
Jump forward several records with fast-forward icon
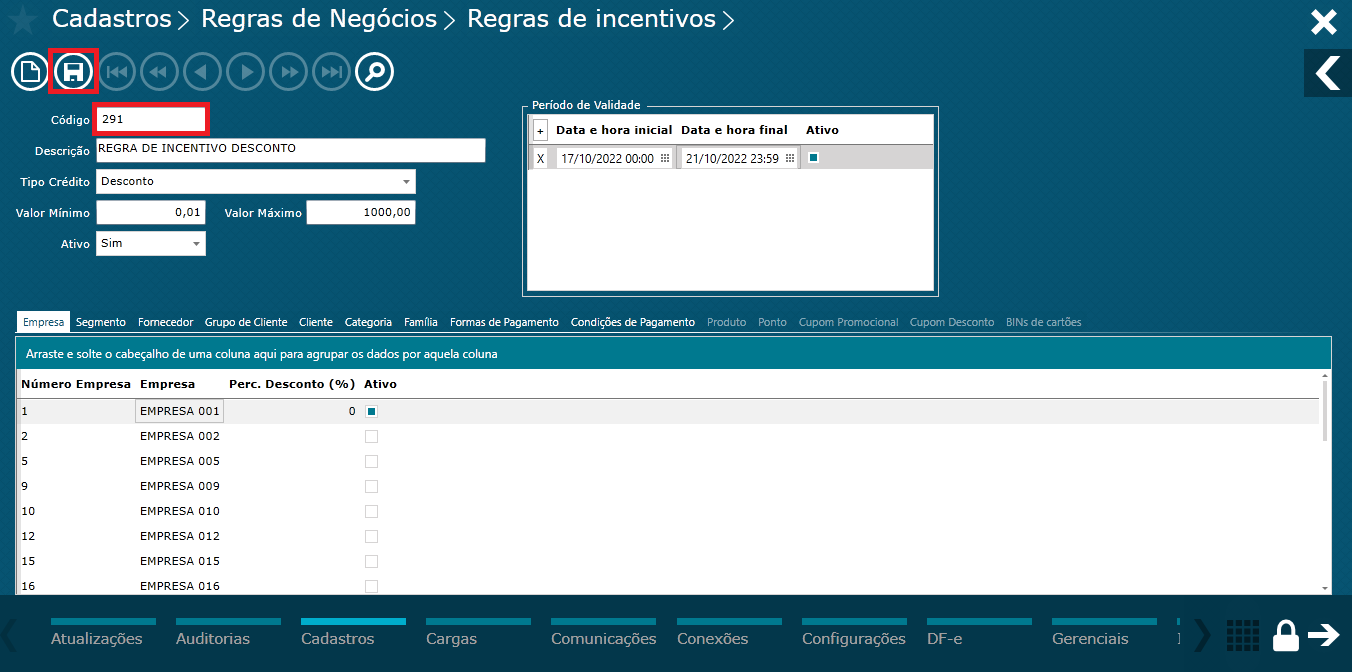289,72
